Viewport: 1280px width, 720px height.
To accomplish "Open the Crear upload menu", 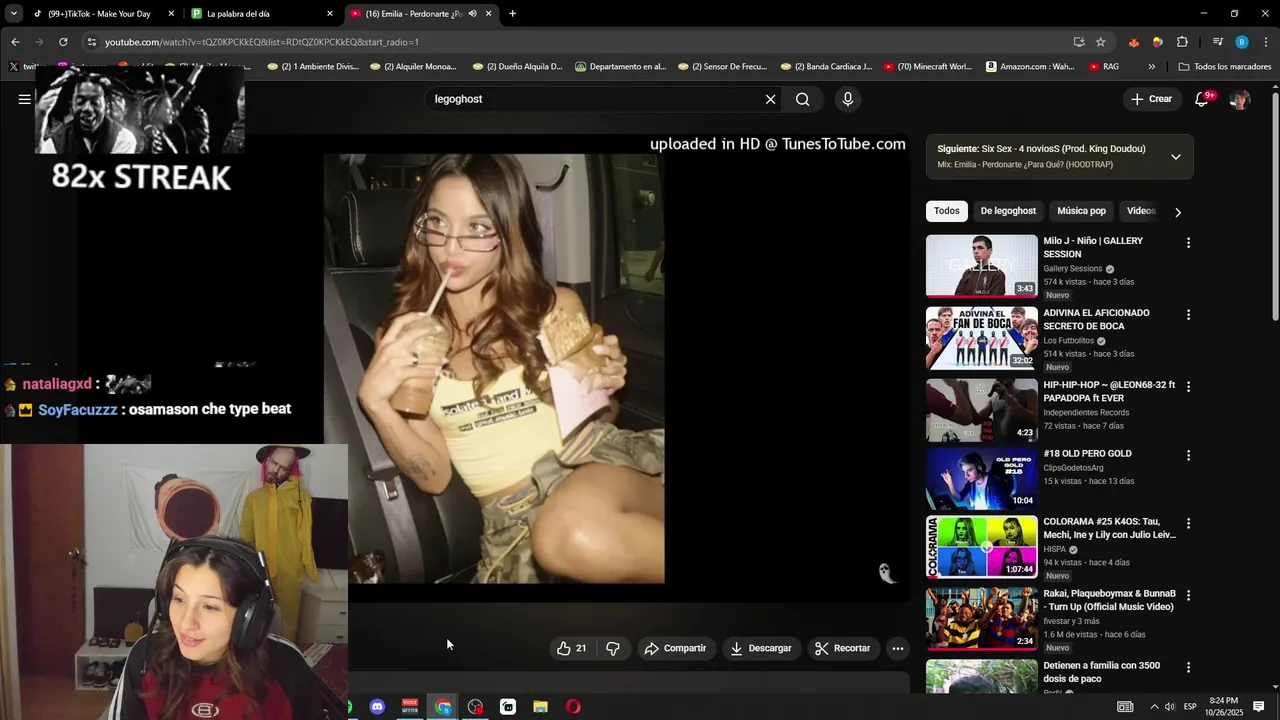I will coord(1151,99).
